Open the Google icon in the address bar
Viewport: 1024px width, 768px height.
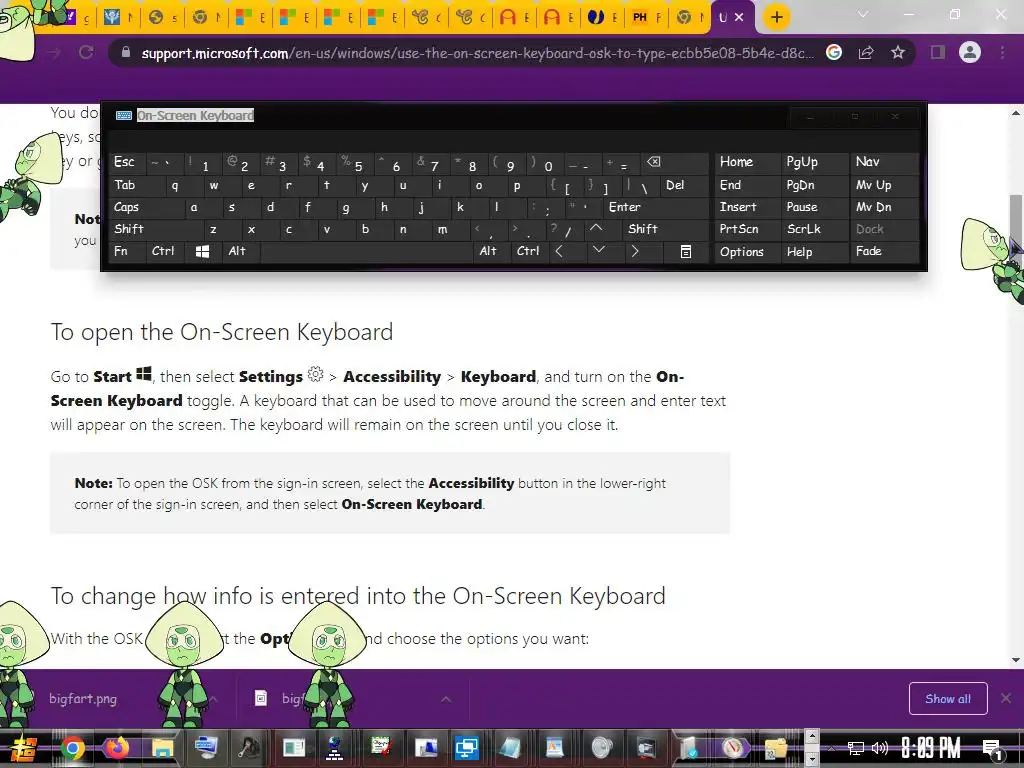coord(834,52)
